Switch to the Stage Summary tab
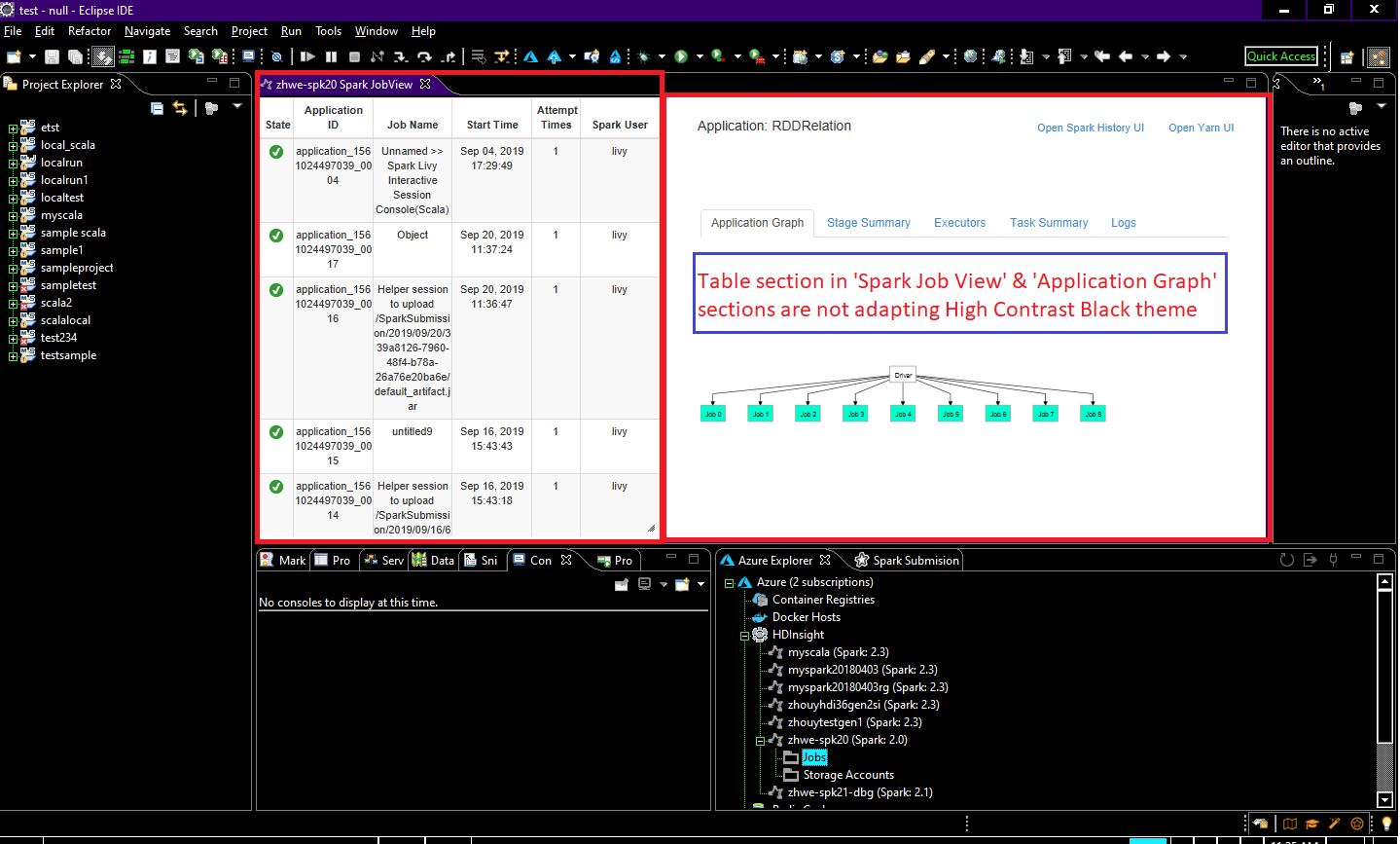The width and height of the screenshot is (1400, 844). 868,223
